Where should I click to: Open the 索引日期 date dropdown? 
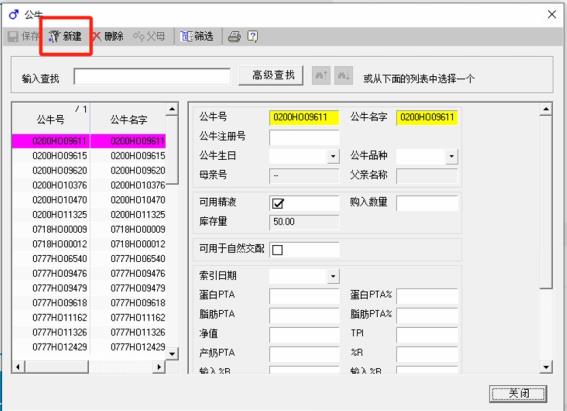tap(333, 277)
